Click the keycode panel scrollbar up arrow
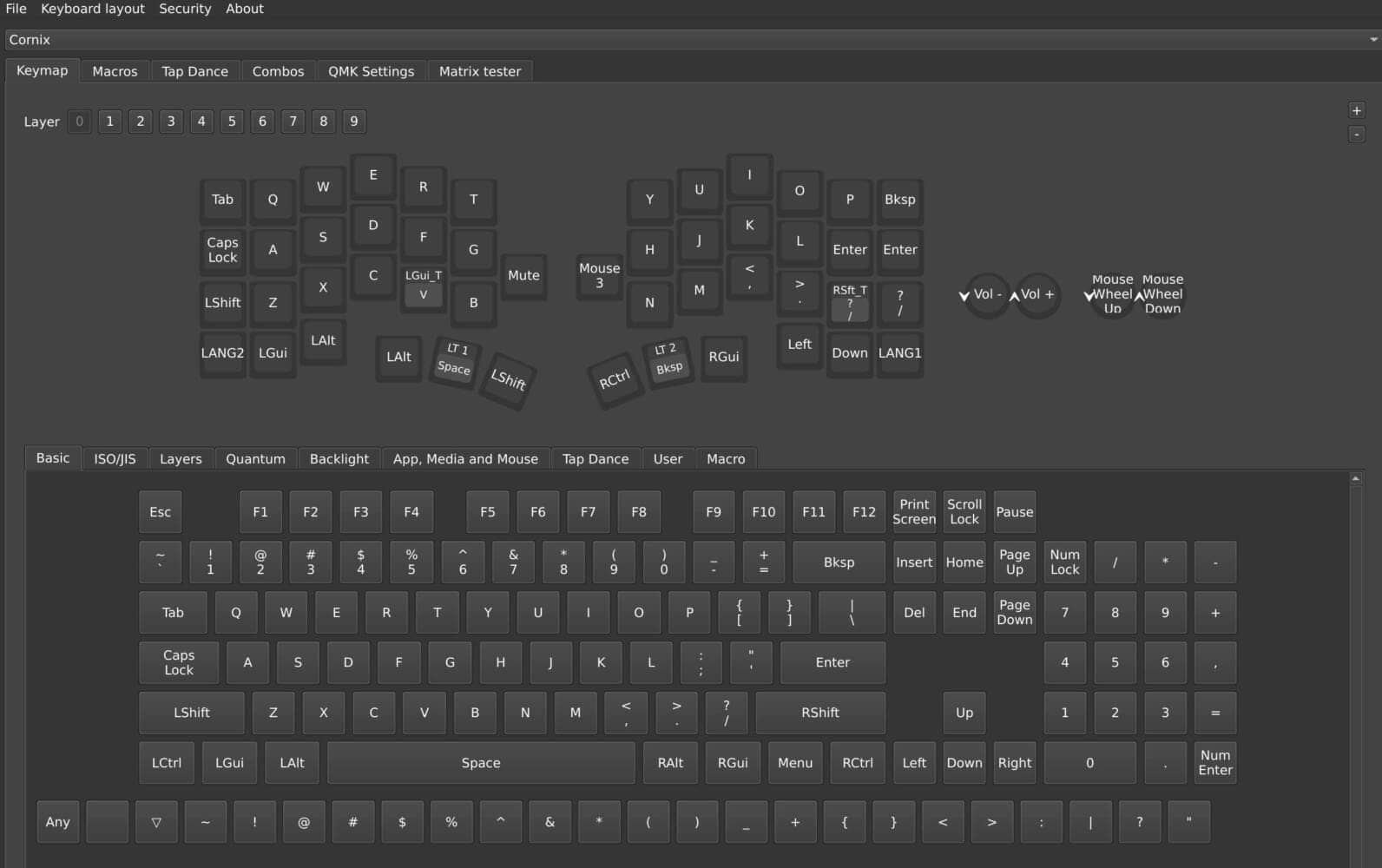This screenshot has height=868, width=1382. [x=1355, y=479]
